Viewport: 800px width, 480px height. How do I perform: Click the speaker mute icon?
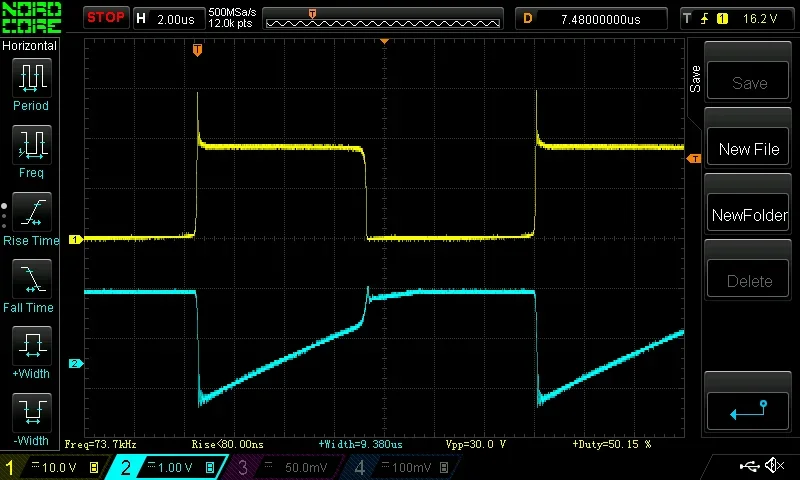tap(773, 466)
